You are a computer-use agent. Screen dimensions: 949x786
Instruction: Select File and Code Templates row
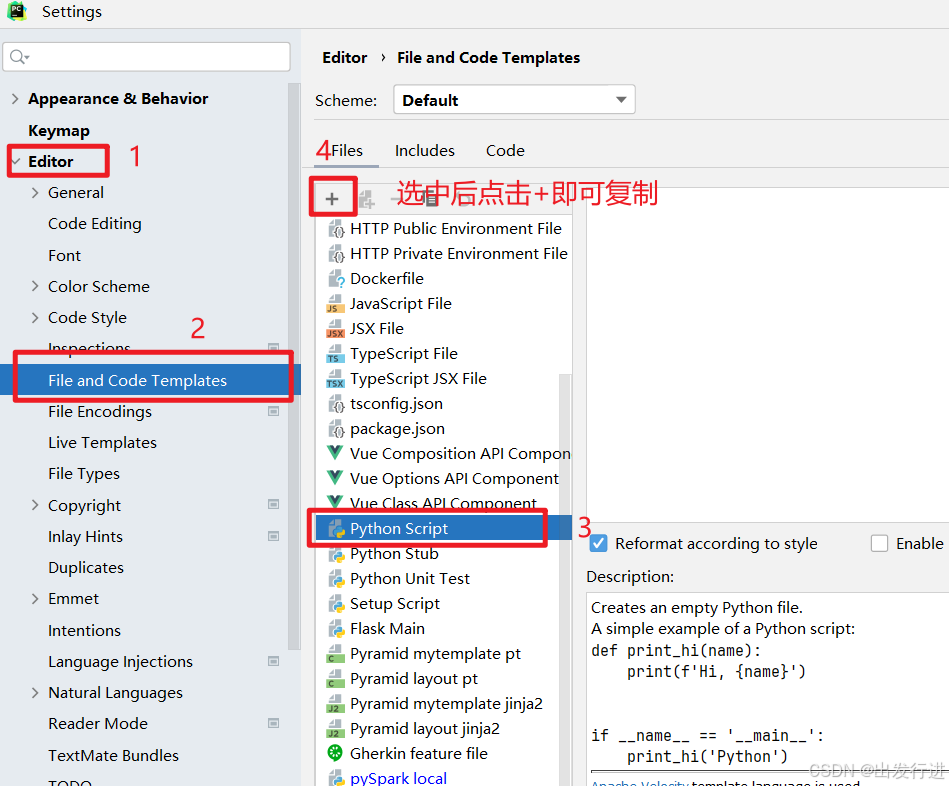click(x=150, y=380)
